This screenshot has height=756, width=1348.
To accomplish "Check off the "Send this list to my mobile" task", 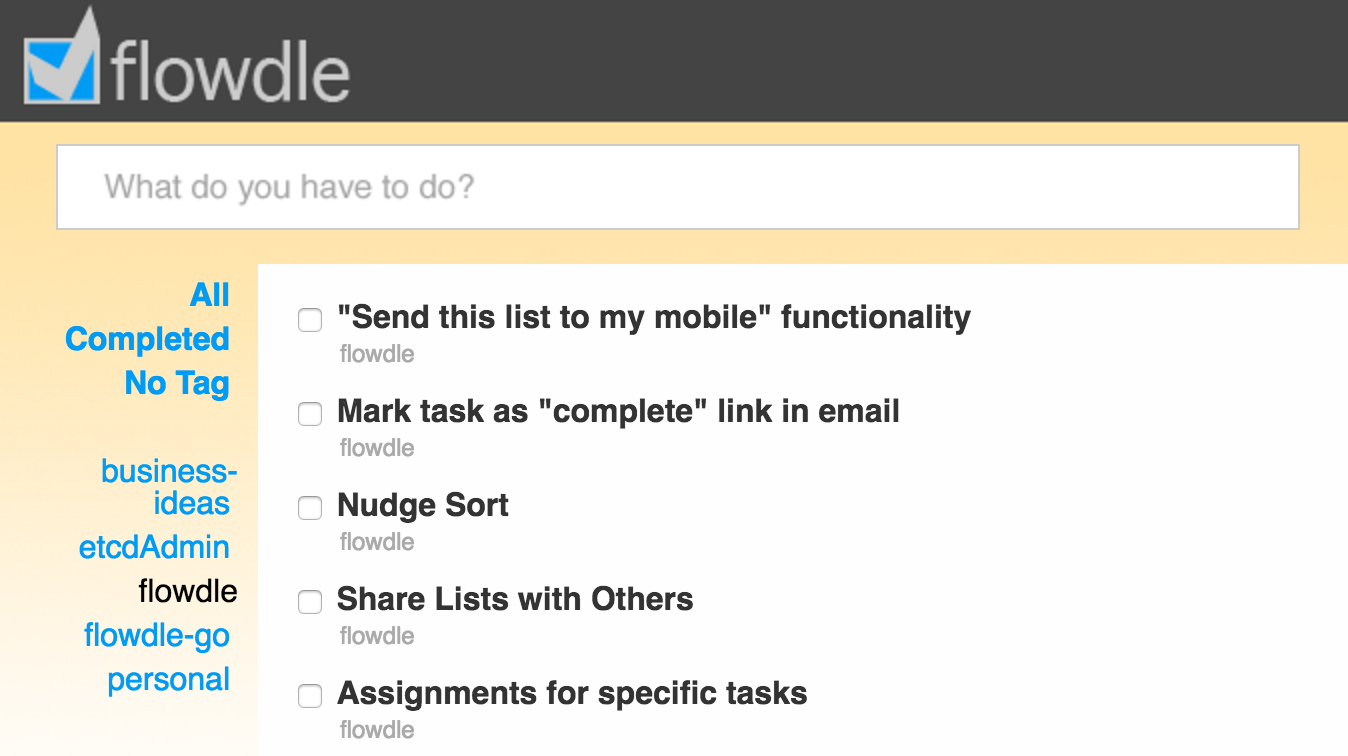I will click(x=310, y=320).
